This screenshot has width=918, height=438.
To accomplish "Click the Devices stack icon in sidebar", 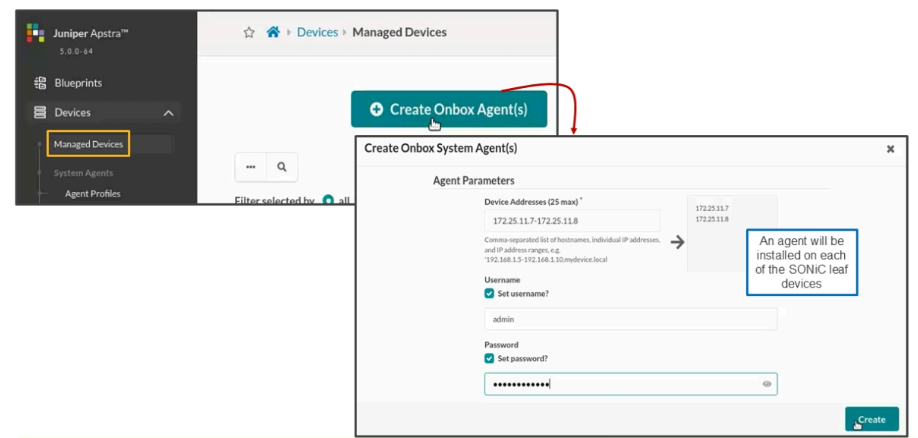I will click(x=40, y=112).
